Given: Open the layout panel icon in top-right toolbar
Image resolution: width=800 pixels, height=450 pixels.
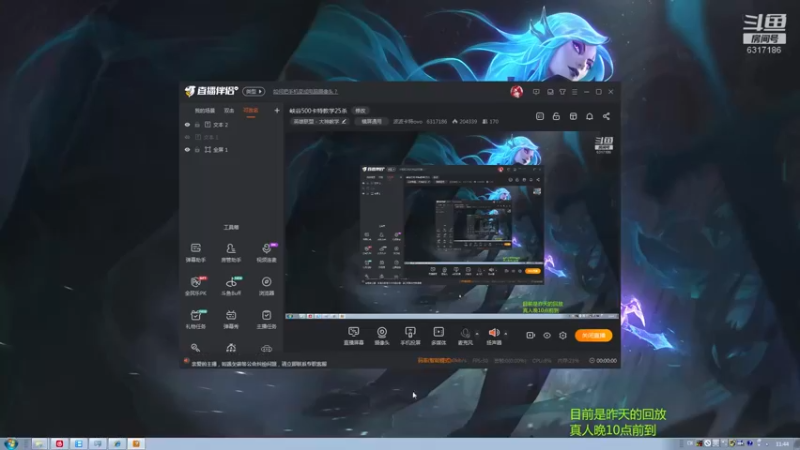Looking at the screenshot, I should [x=573, y=116].
